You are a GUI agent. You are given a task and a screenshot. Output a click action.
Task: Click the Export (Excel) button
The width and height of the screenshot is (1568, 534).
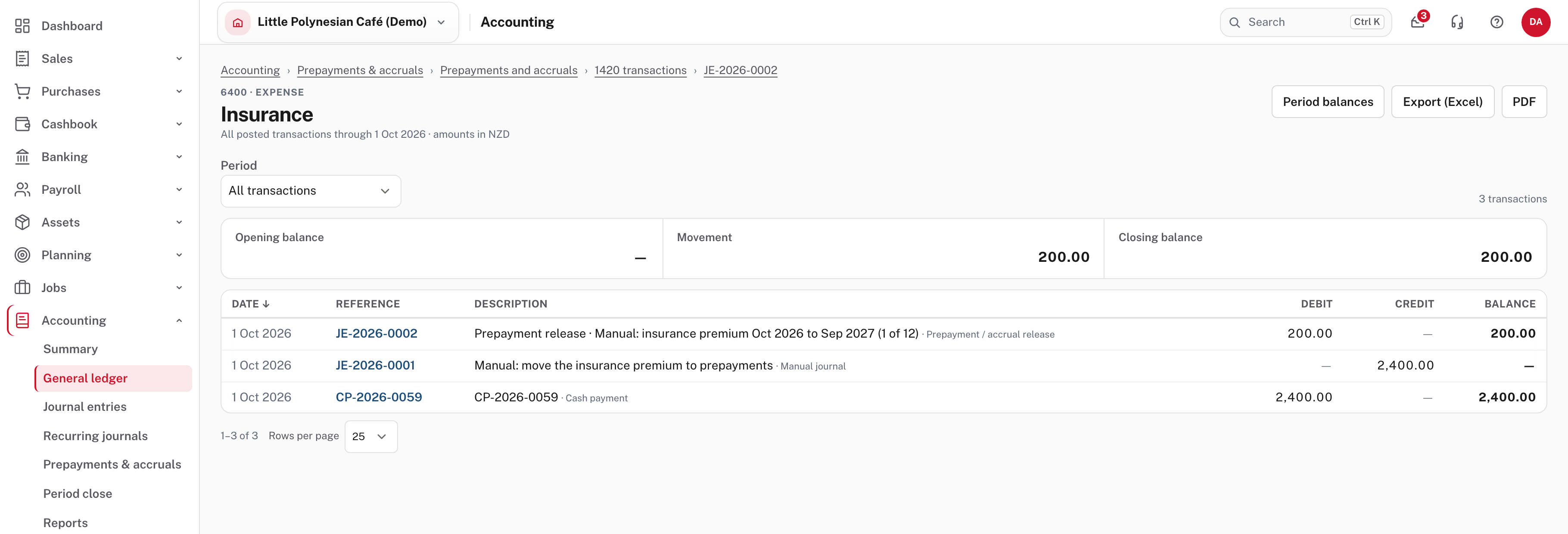click(1443, 102)
